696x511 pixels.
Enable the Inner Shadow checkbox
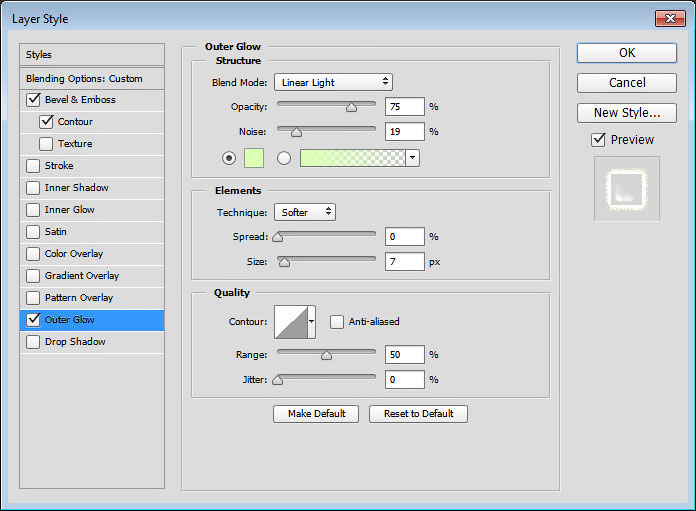tap(33, 188)
